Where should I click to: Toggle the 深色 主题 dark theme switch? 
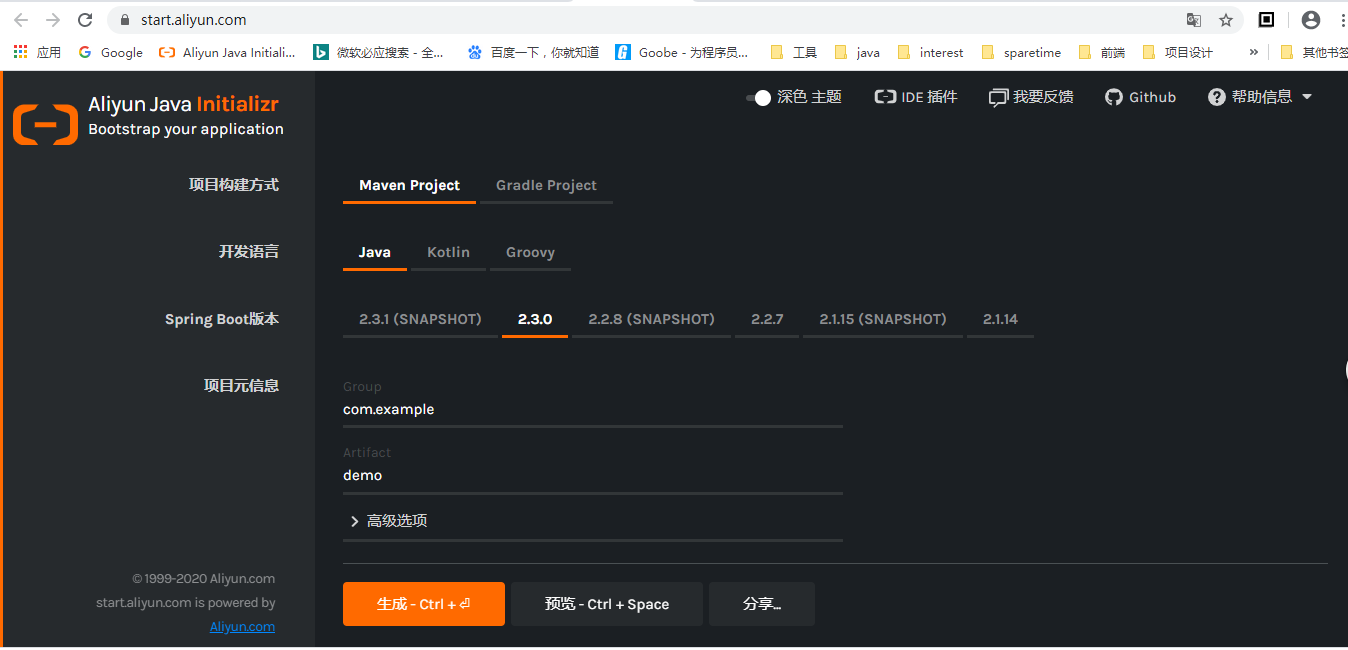(758, 97)
